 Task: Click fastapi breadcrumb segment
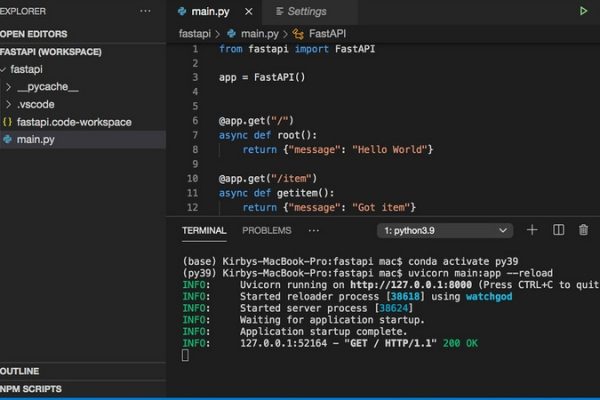click(x=195, y=34)
